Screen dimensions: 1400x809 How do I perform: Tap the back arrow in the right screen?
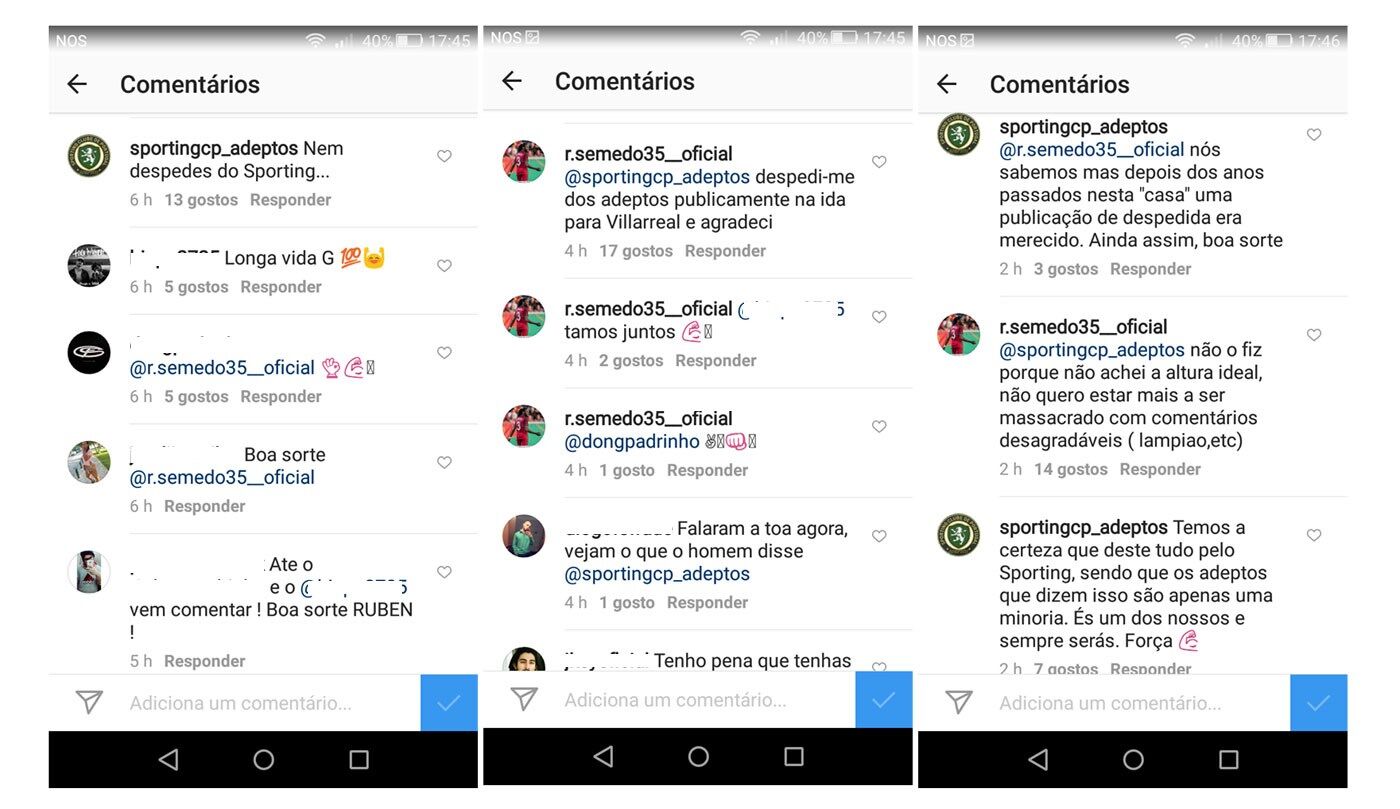click(x=947, y=84)
